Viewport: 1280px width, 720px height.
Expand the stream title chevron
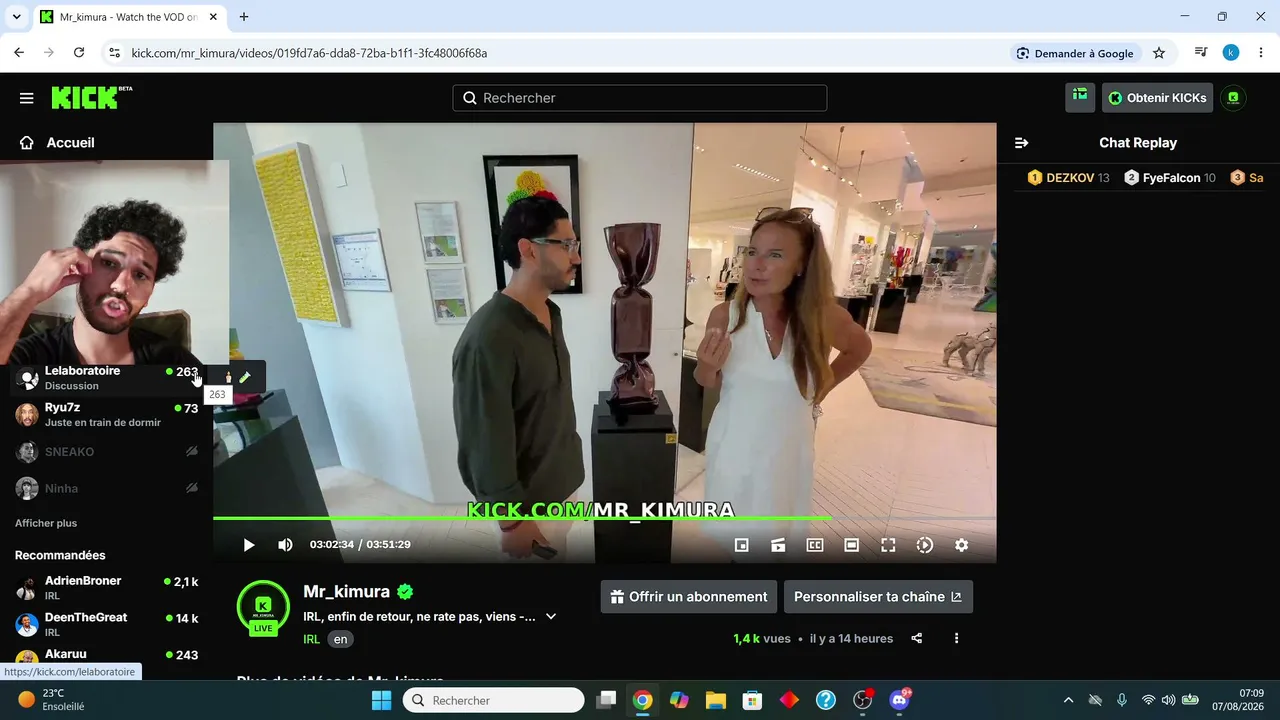[x=551, y=617]
